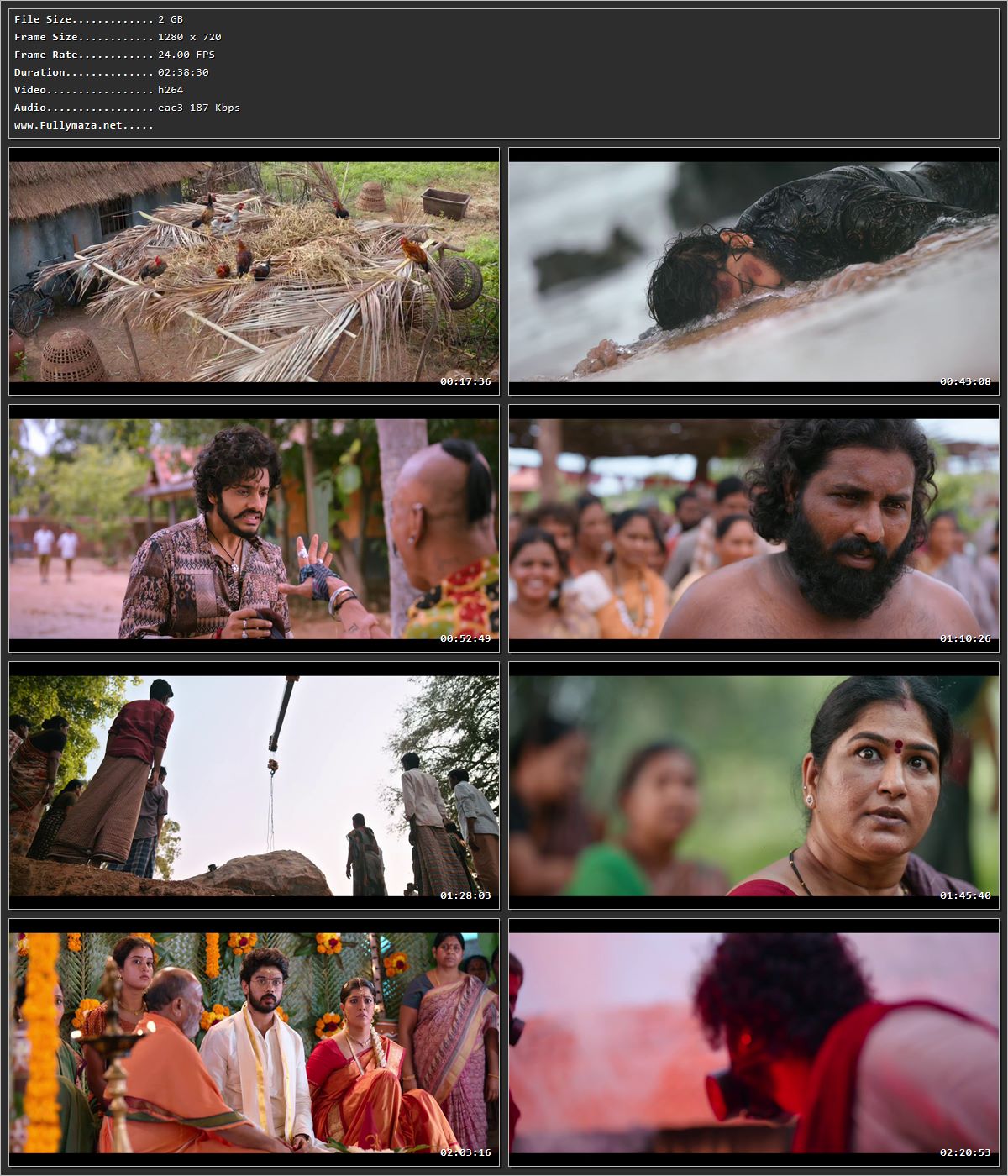Open the thumbnail at timestamp 00:52:49
Screen dimensions: 1008x1176
(254, 528)
